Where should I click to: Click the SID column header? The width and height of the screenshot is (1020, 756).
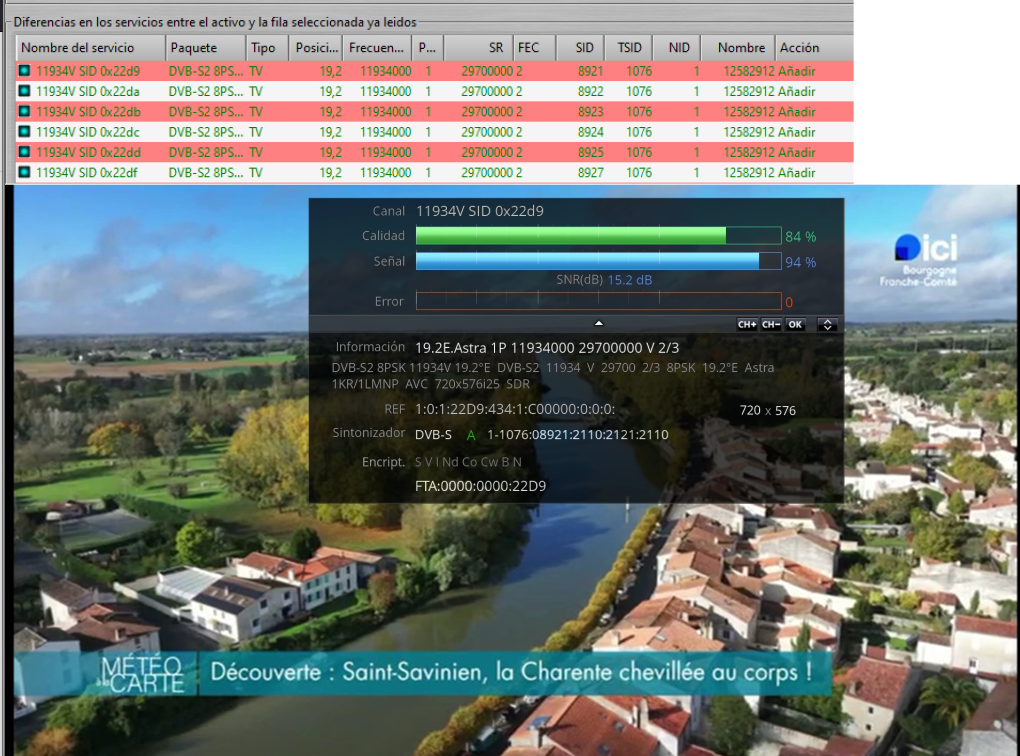tap(580, 47)
